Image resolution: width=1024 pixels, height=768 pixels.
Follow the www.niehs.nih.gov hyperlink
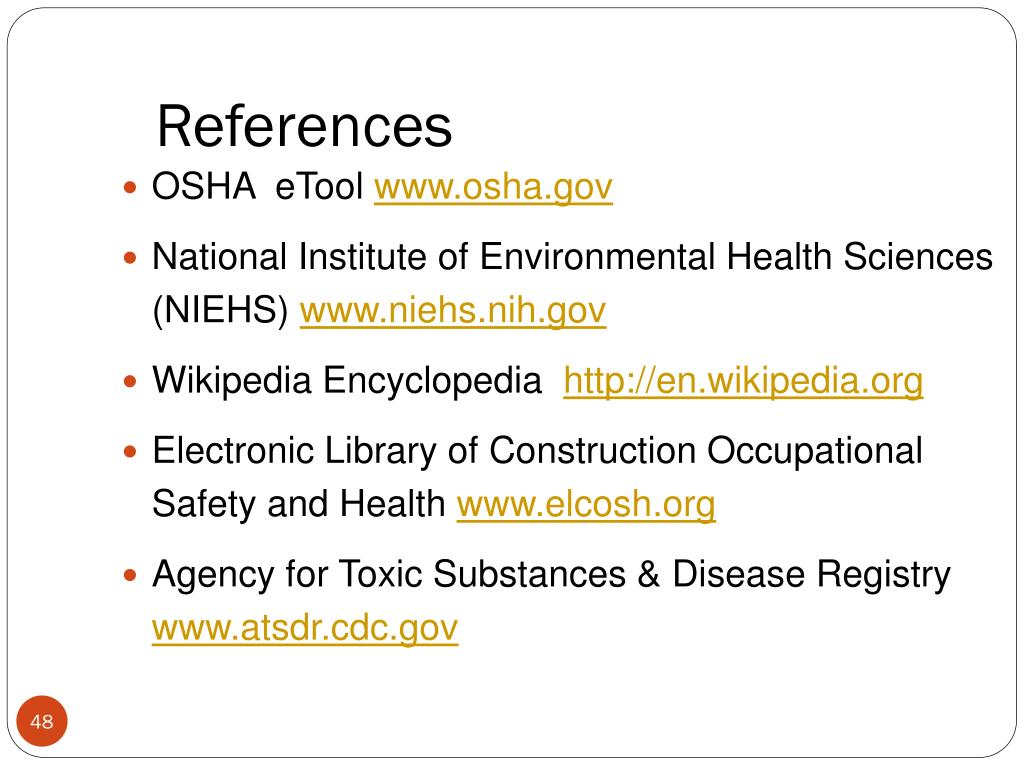[453, 311]
